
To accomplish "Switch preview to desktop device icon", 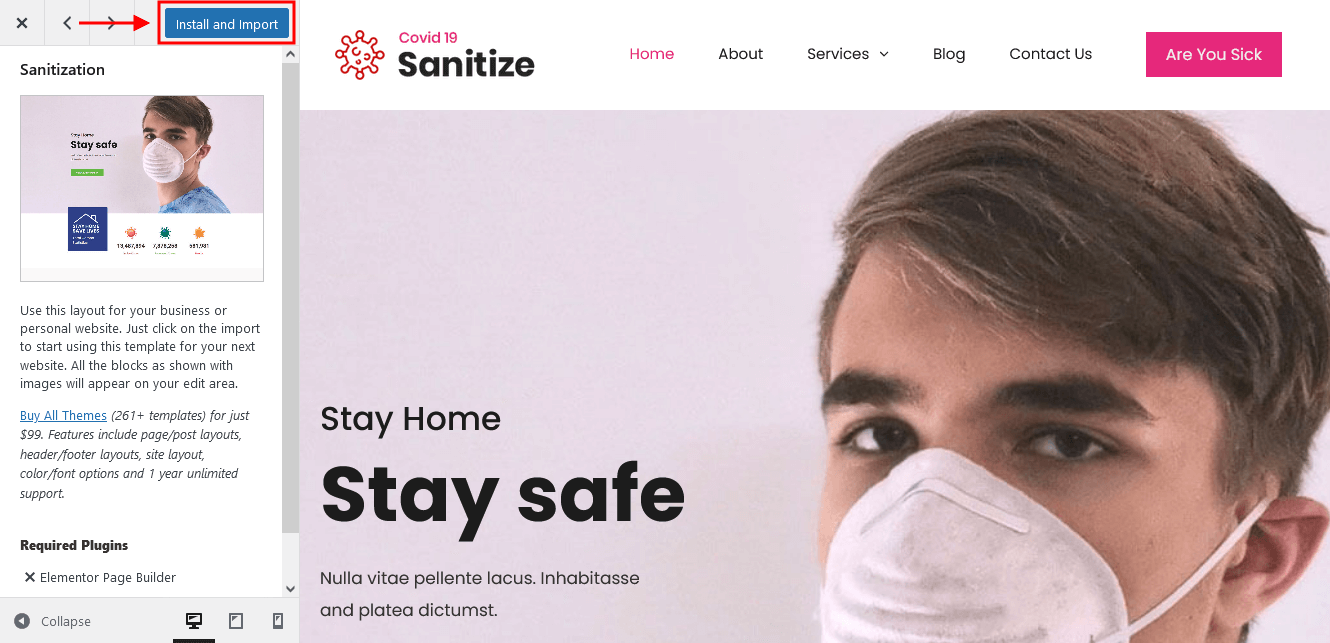I will pos(195,621).
